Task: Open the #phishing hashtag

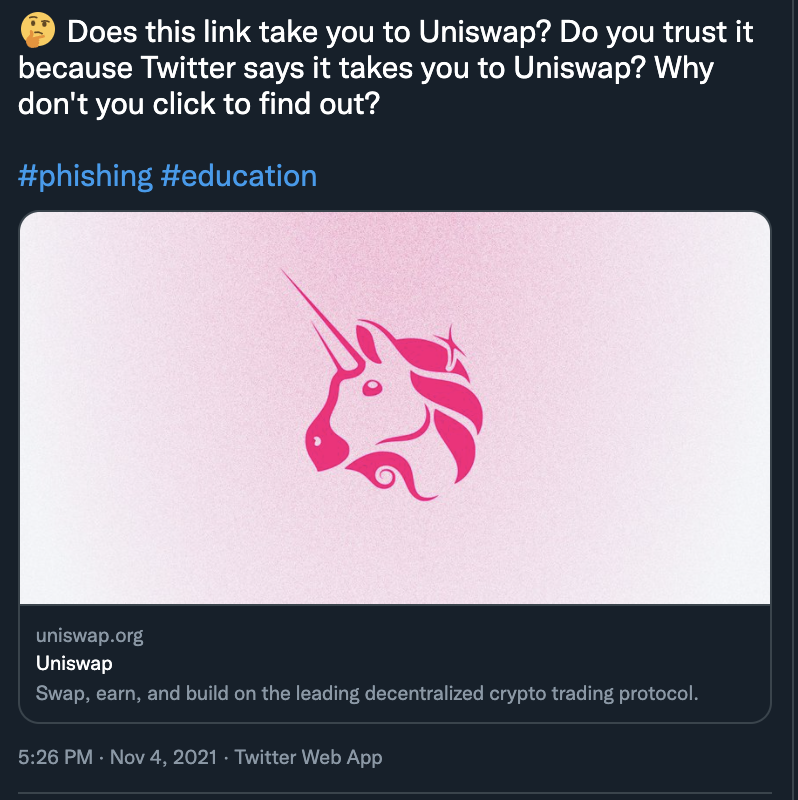Action: click(x=85, y=176)
